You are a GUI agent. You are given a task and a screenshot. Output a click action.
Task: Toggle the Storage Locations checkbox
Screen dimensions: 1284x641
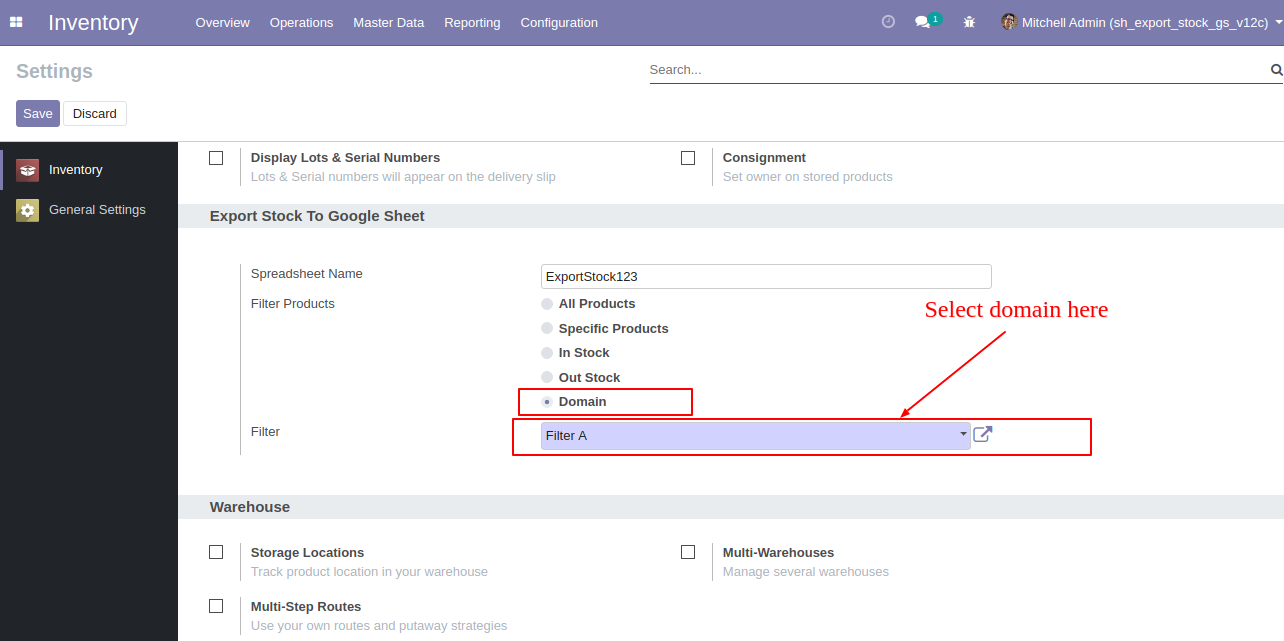216,552
